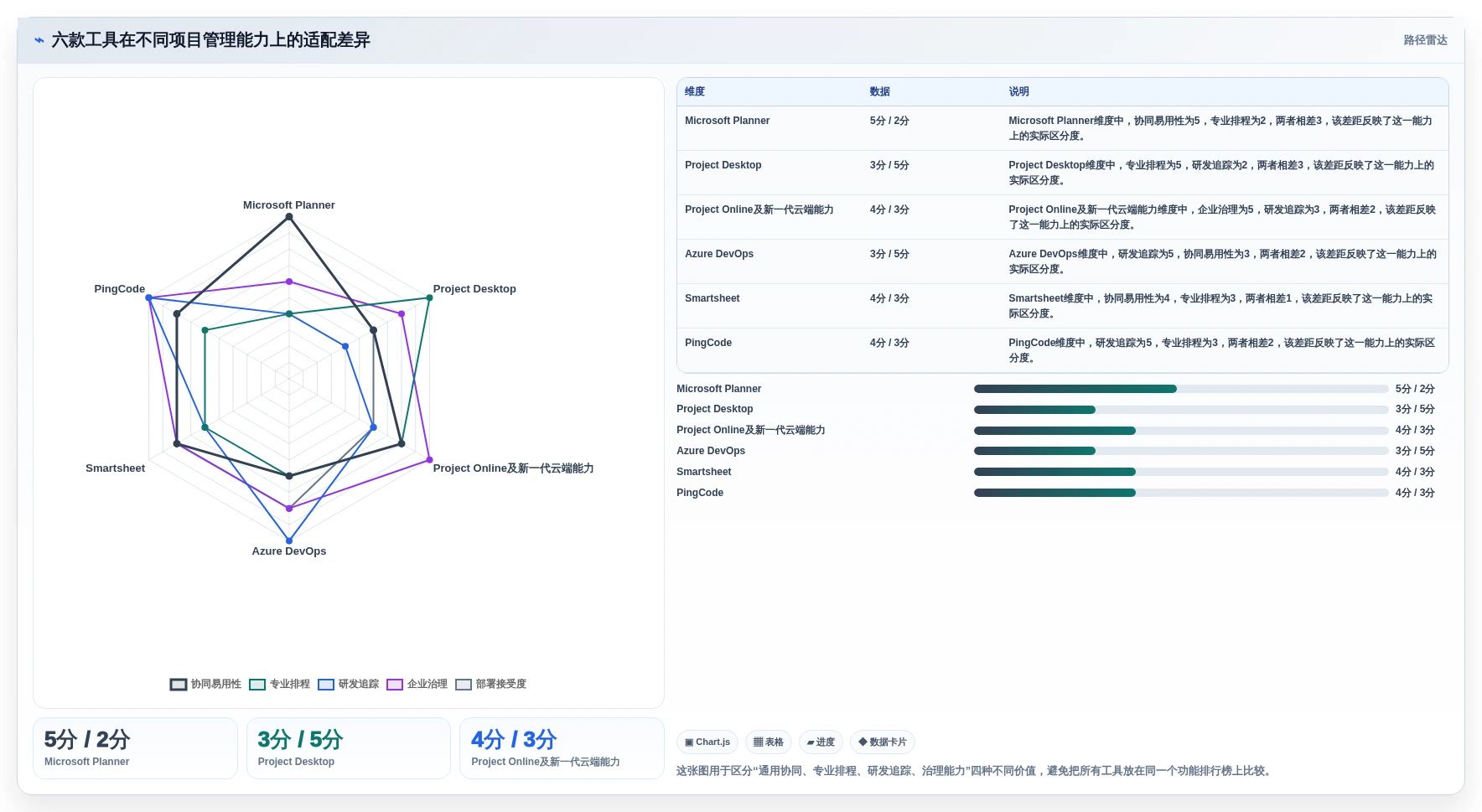Viewport: 1482px width, 812px height.
Task: Select the Smartsheet table row name
Action: click(x=712, y=298)
